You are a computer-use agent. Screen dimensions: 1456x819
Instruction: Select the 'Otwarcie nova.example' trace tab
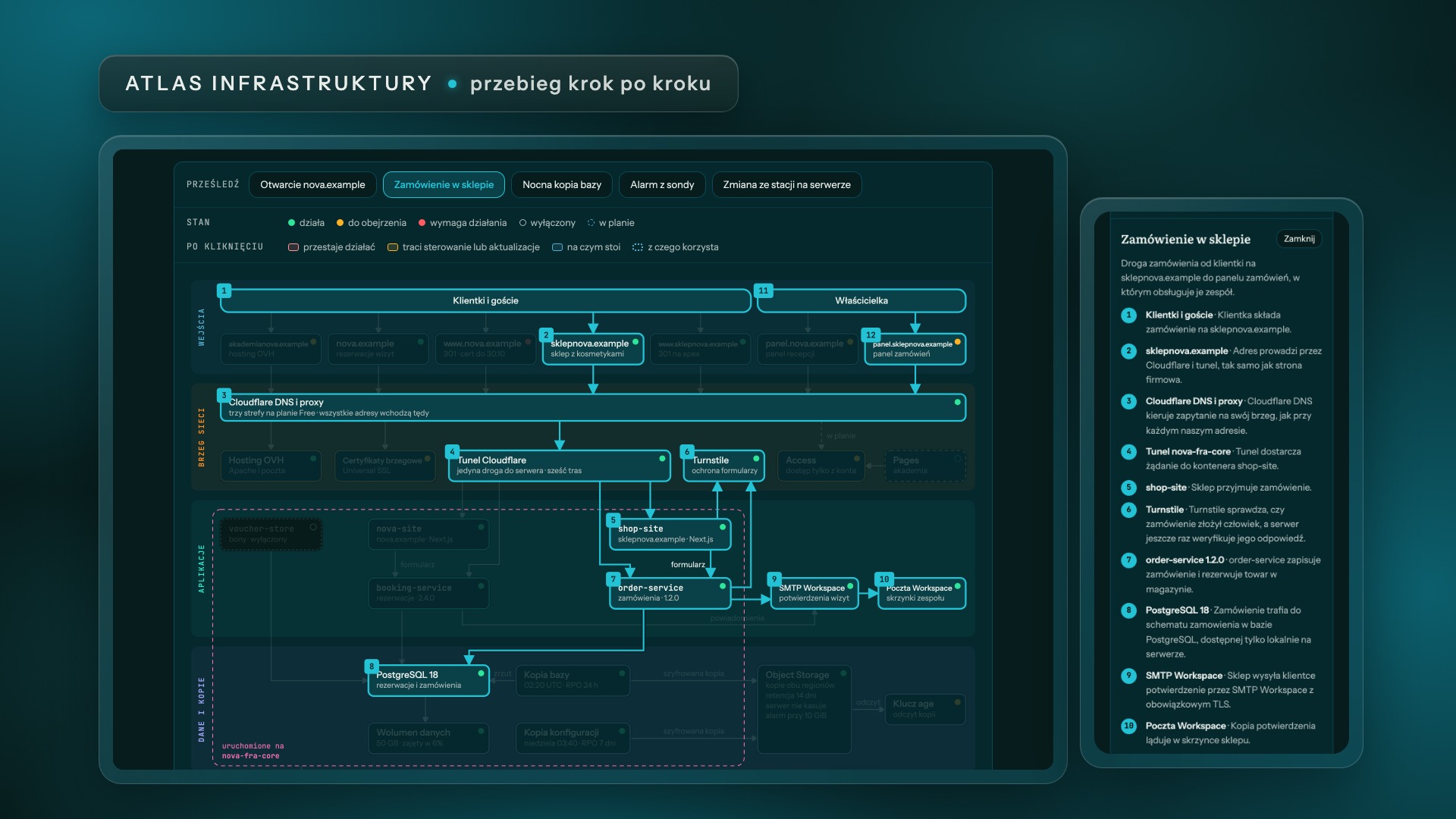point(312,185)
